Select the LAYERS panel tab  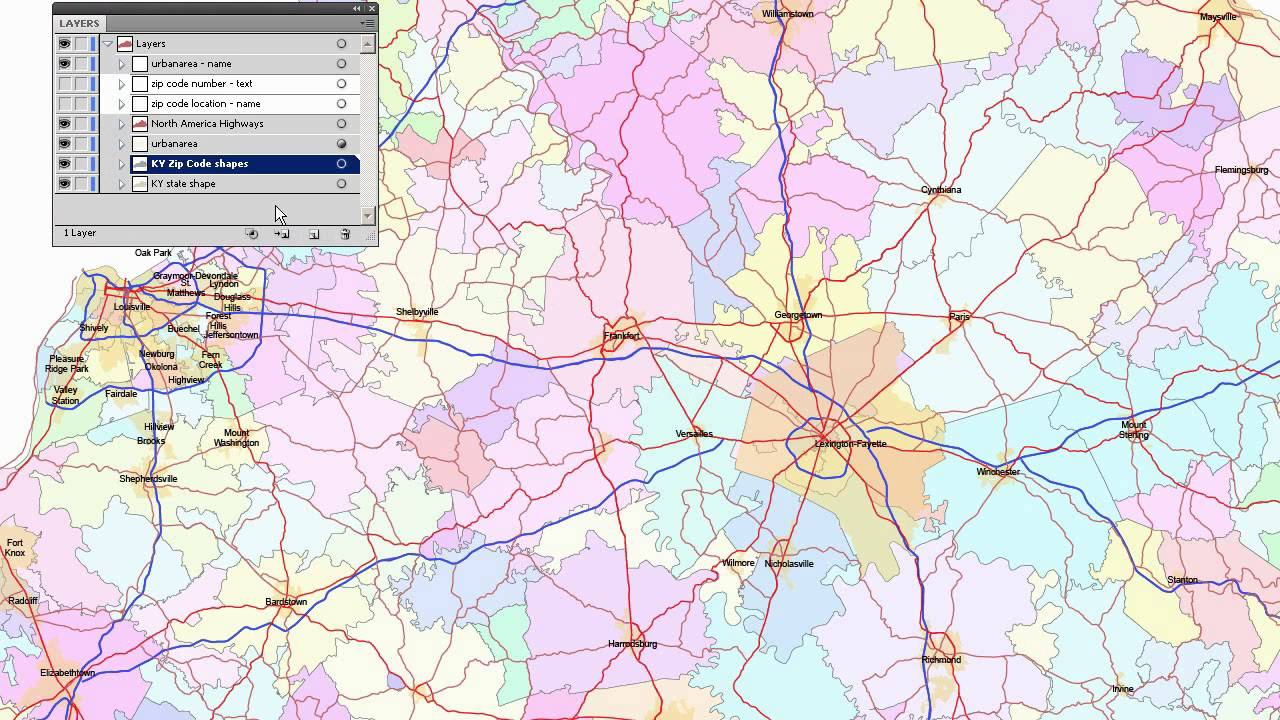[x=79, y=23]
